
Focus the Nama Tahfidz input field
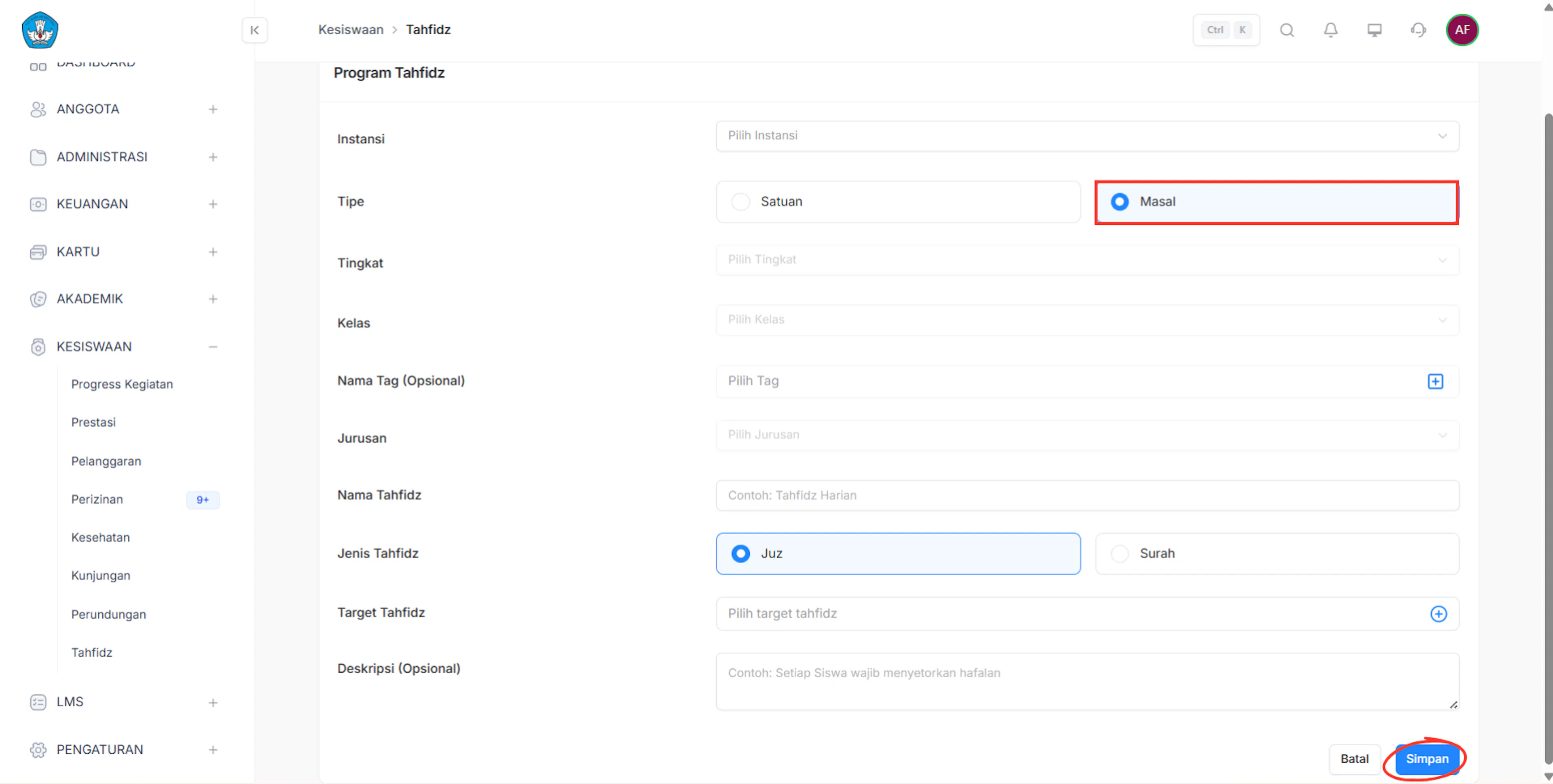(1087, 495)
